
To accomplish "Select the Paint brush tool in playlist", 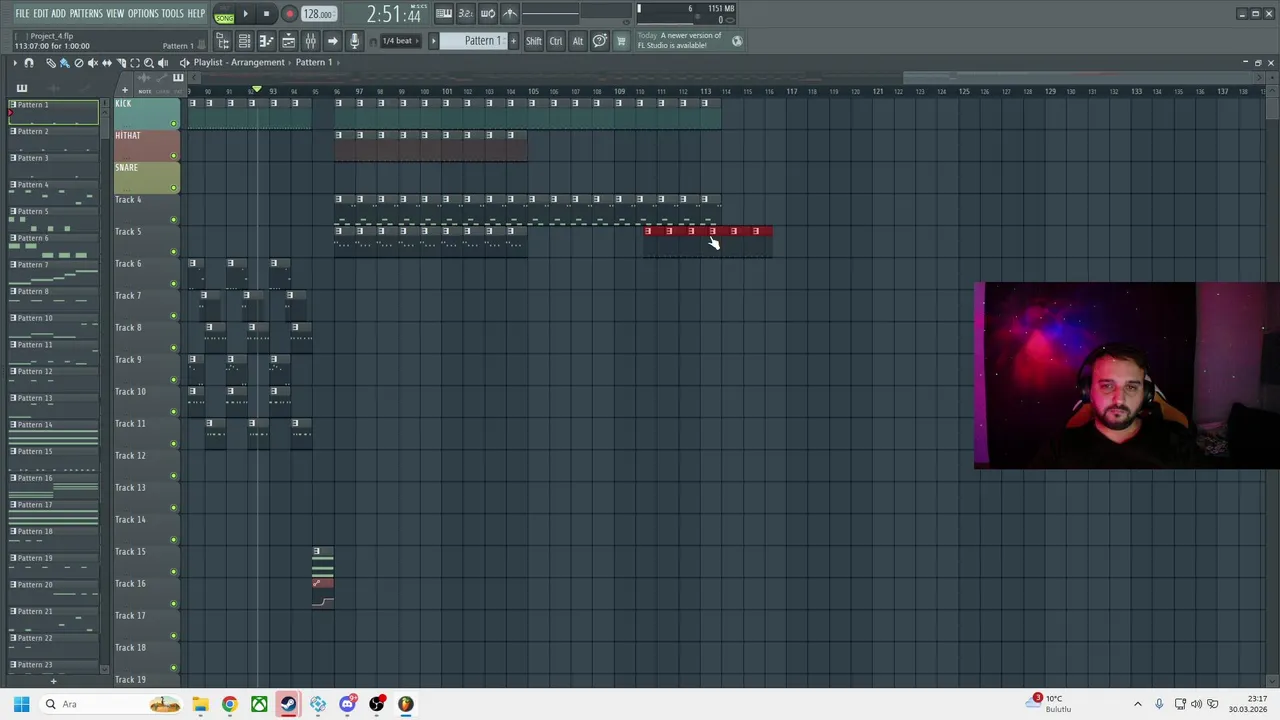I will pyautogui.click(x=65, y=63).
